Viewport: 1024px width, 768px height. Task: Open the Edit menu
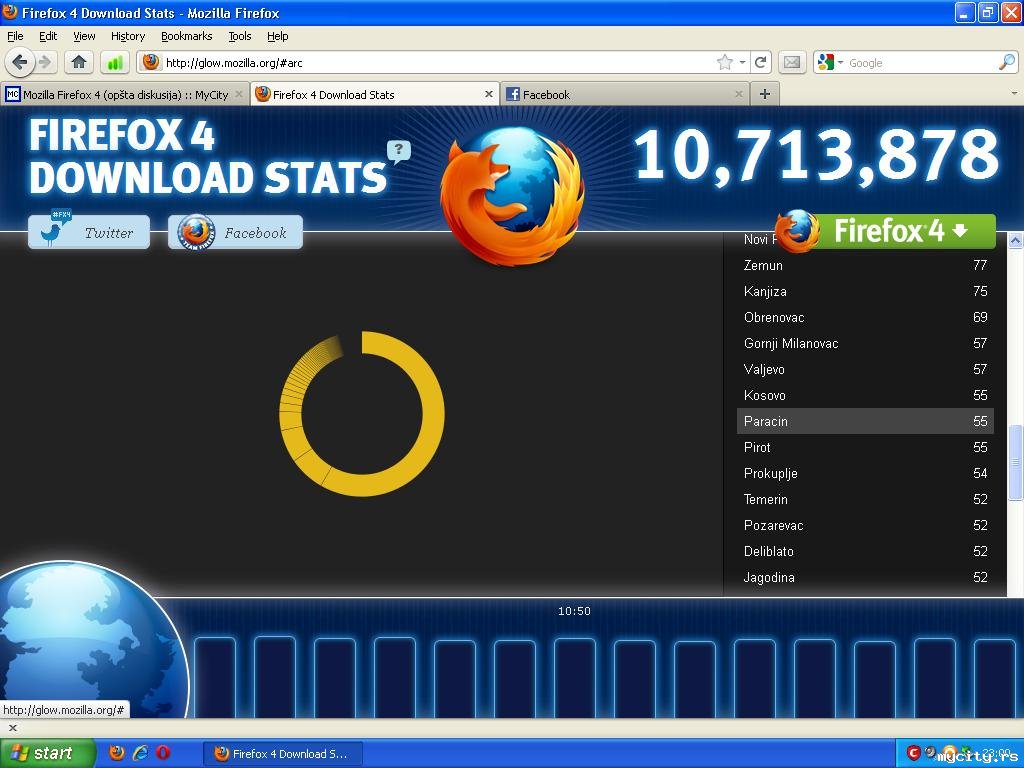[48, 36]
